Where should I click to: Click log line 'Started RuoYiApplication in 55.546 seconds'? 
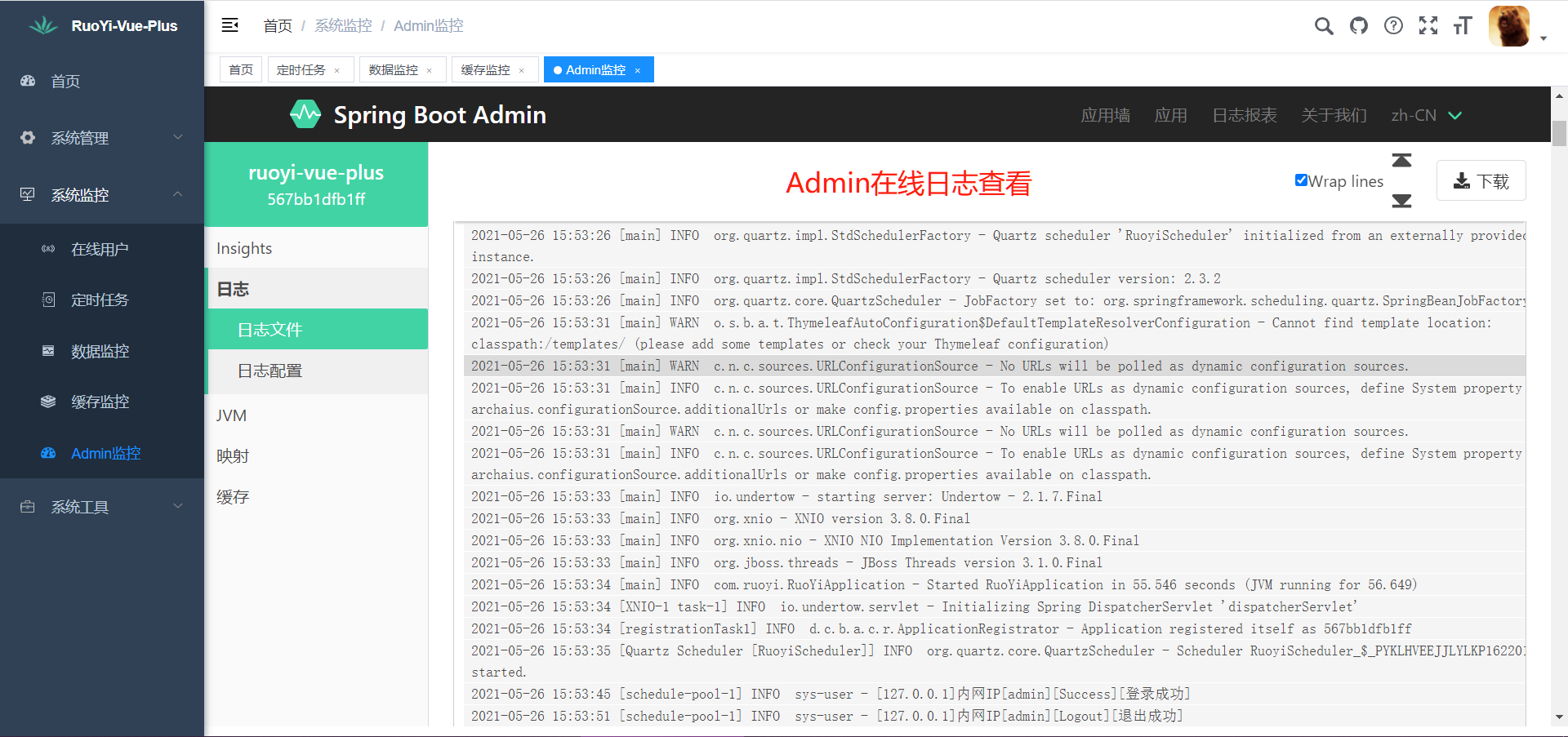point(995,584)
